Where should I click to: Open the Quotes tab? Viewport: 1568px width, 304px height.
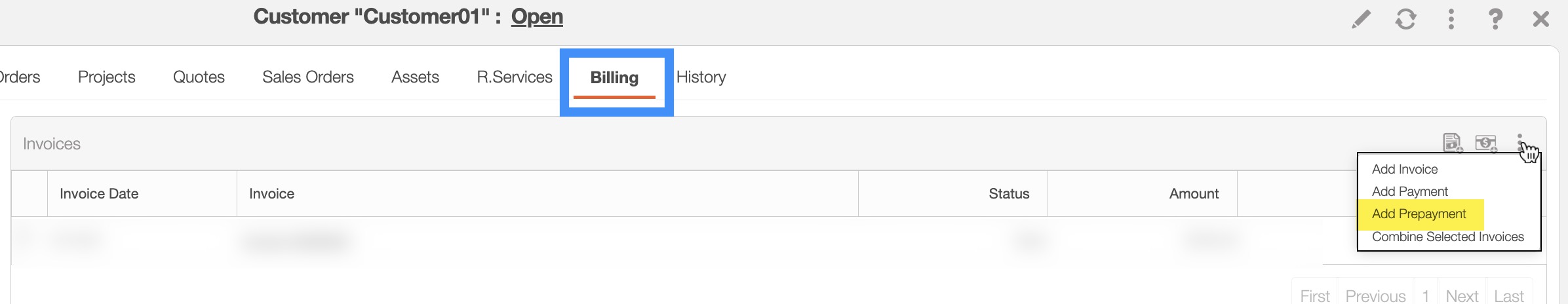199,77
